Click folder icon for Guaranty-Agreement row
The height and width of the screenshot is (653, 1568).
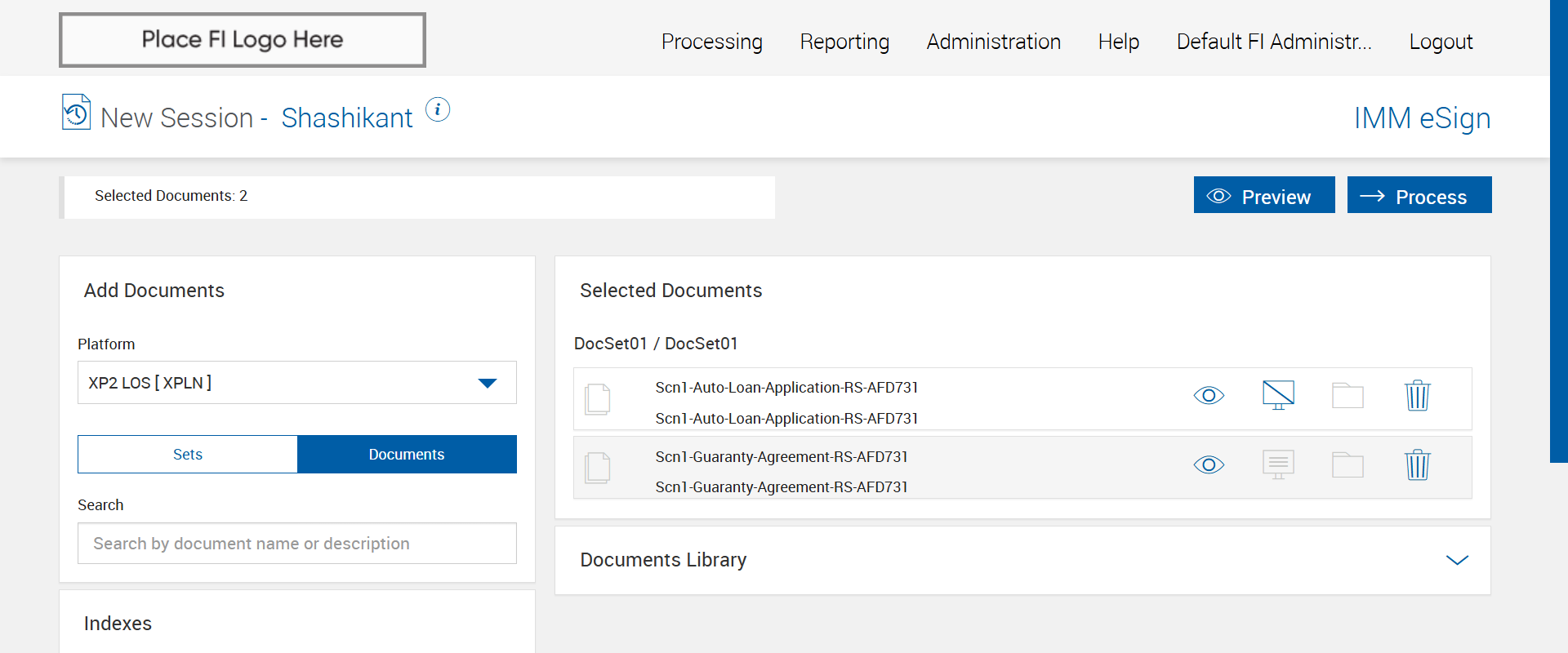tap(1347, 465)
